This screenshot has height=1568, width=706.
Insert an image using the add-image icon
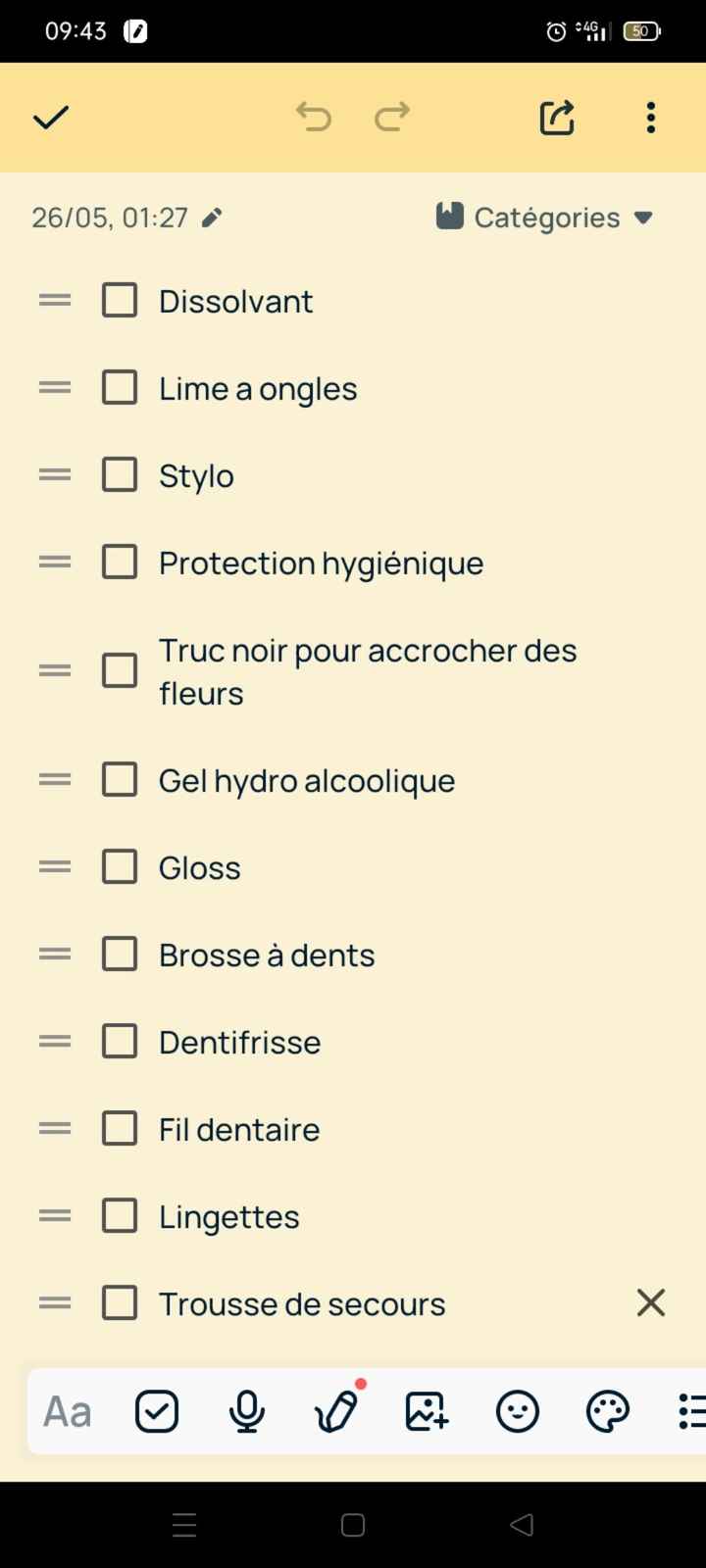426,1411
